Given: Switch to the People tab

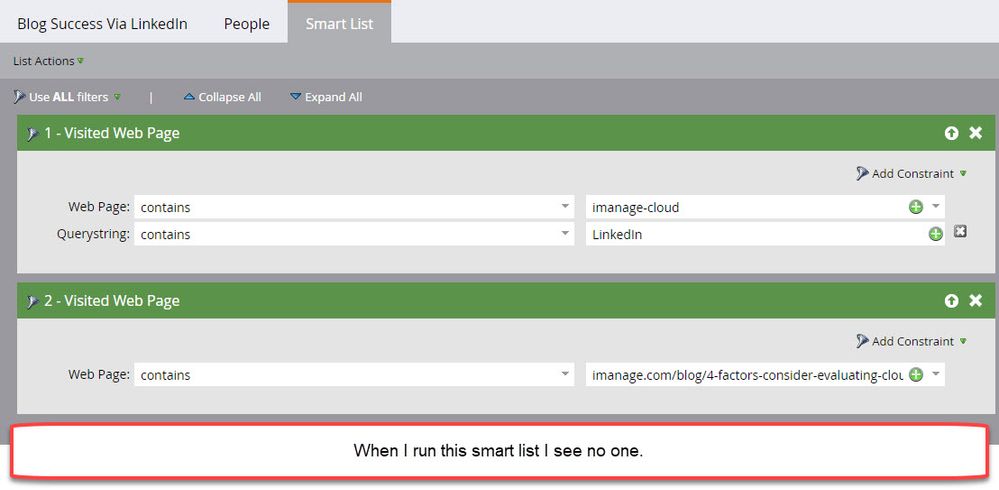Looking at the screenshot, I should coord(246,24).
